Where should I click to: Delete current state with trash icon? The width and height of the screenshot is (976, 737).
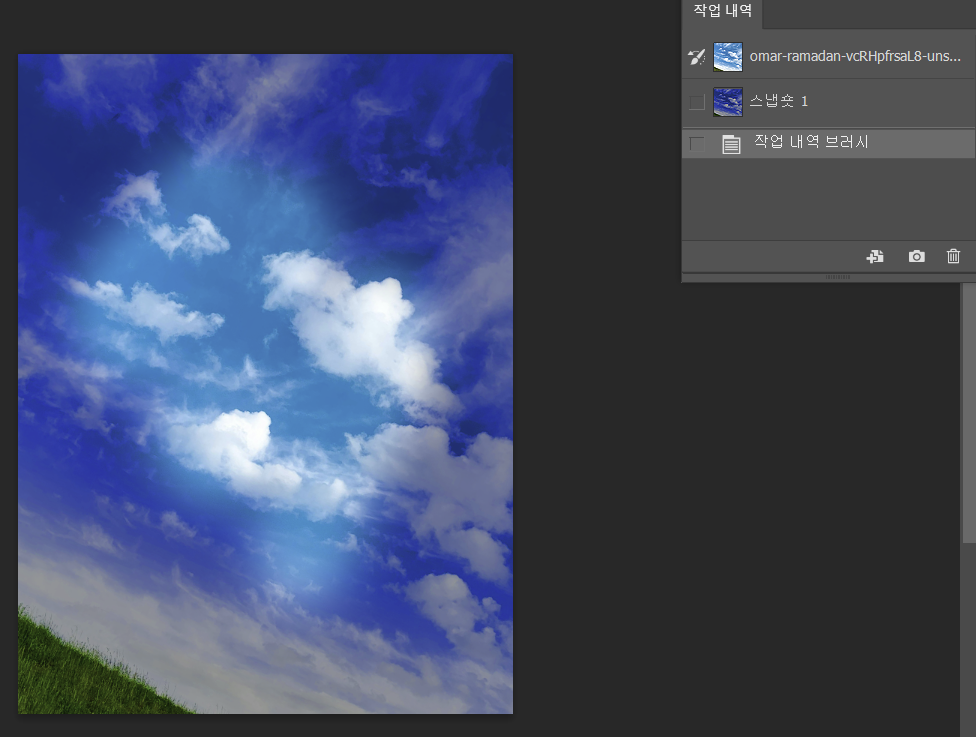click(953, 257)
